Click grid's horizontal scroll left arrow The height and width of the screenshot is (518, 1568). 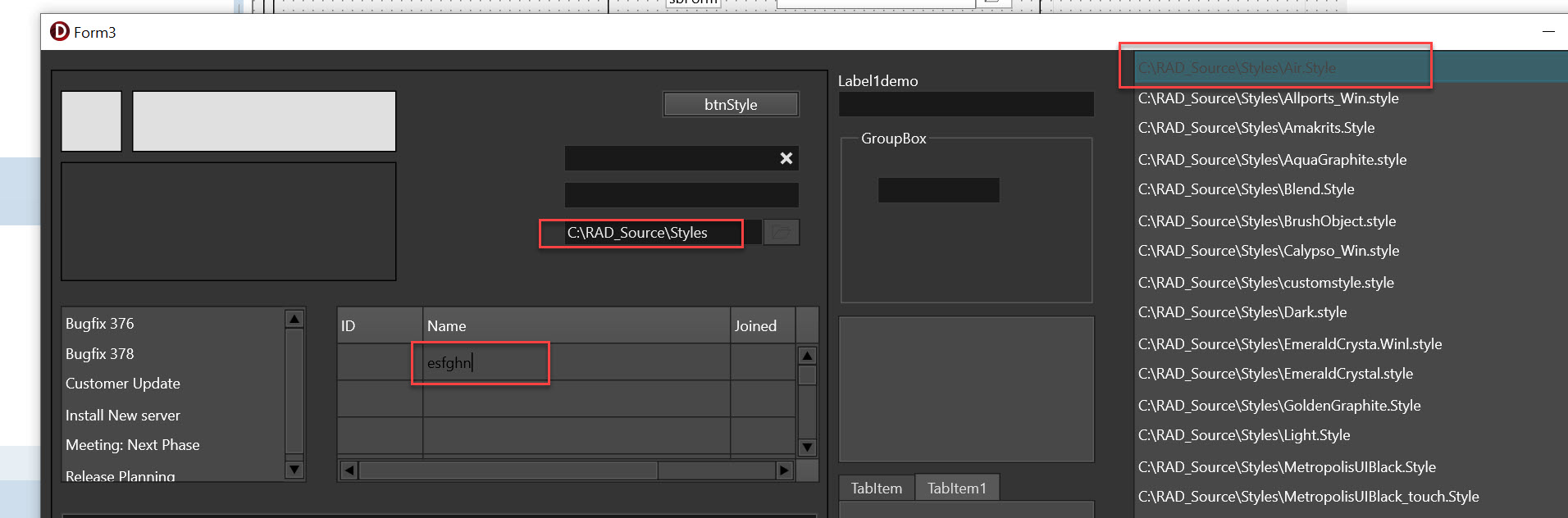(x=349, y=470)
